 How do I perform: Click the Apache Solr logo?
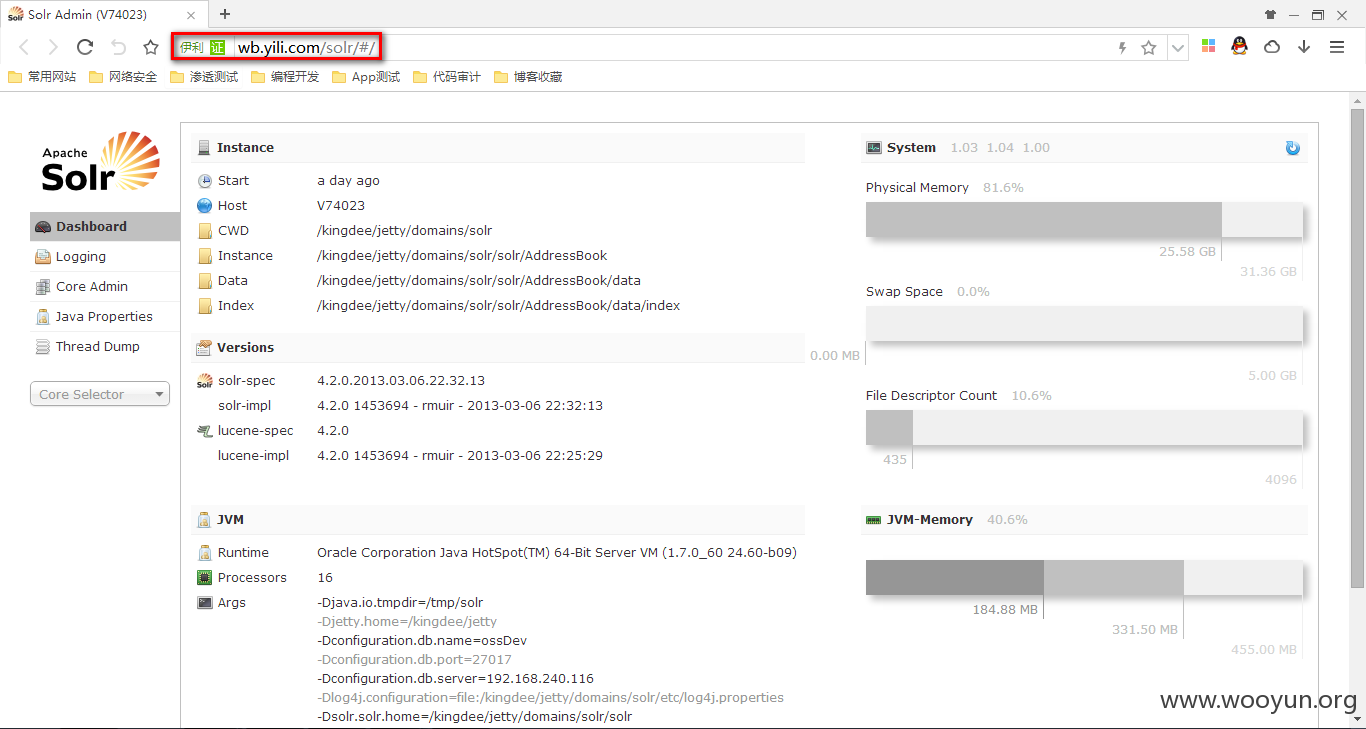point(100,161)
